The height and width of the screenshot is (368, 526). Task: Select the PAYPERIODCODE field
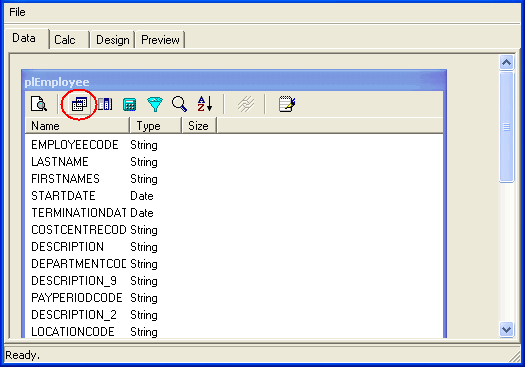point(77,298)
